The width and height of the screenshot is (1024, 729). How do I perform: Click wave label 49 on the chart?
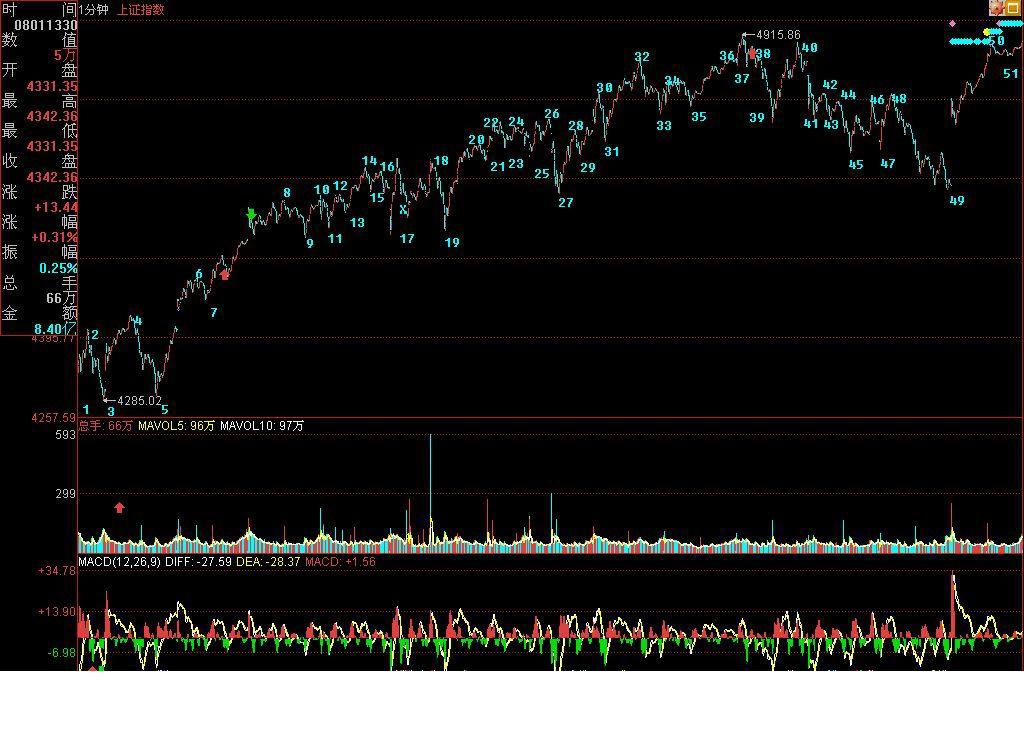957,201
